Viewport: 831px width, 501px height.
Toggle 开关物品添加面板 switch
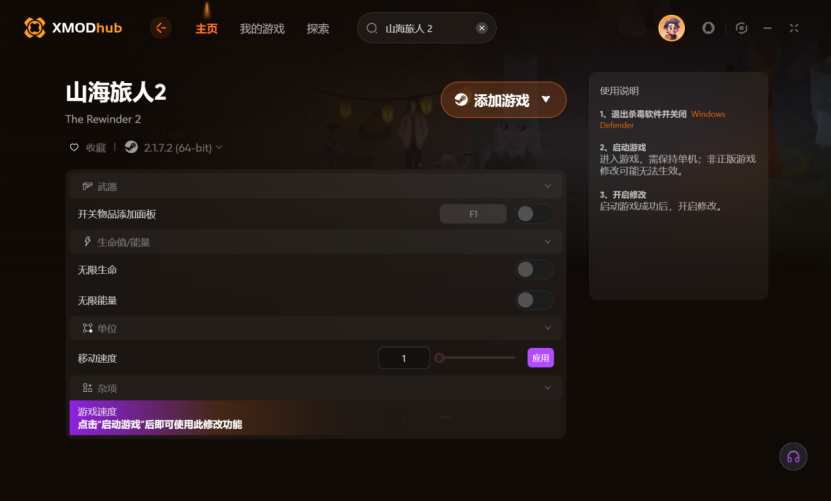(x=534, y=214)
